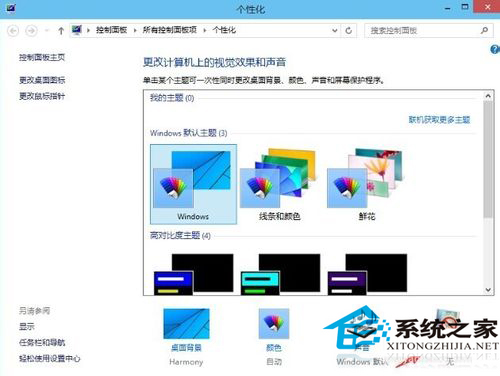The image size is (500, 376).
Task: Close the 个性化 window
Action: [x=487, y=7]
